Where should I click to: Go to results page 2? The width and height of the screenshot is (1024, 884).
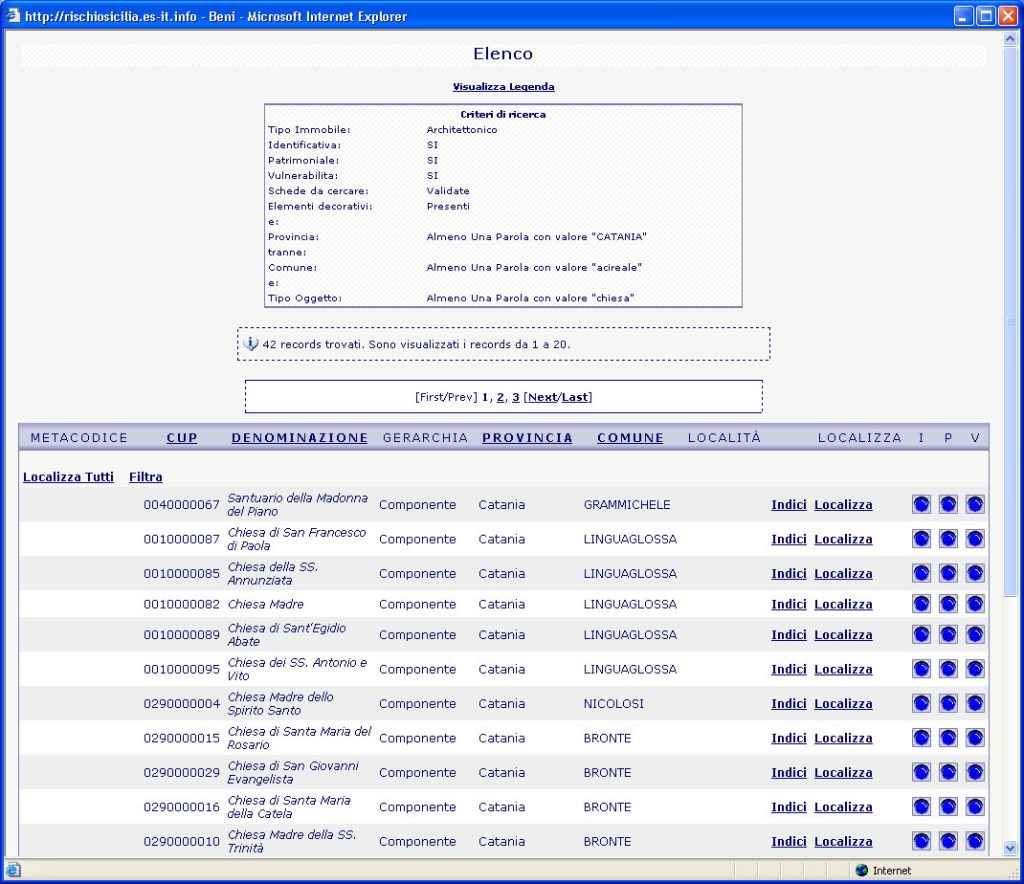click(500, 397)
